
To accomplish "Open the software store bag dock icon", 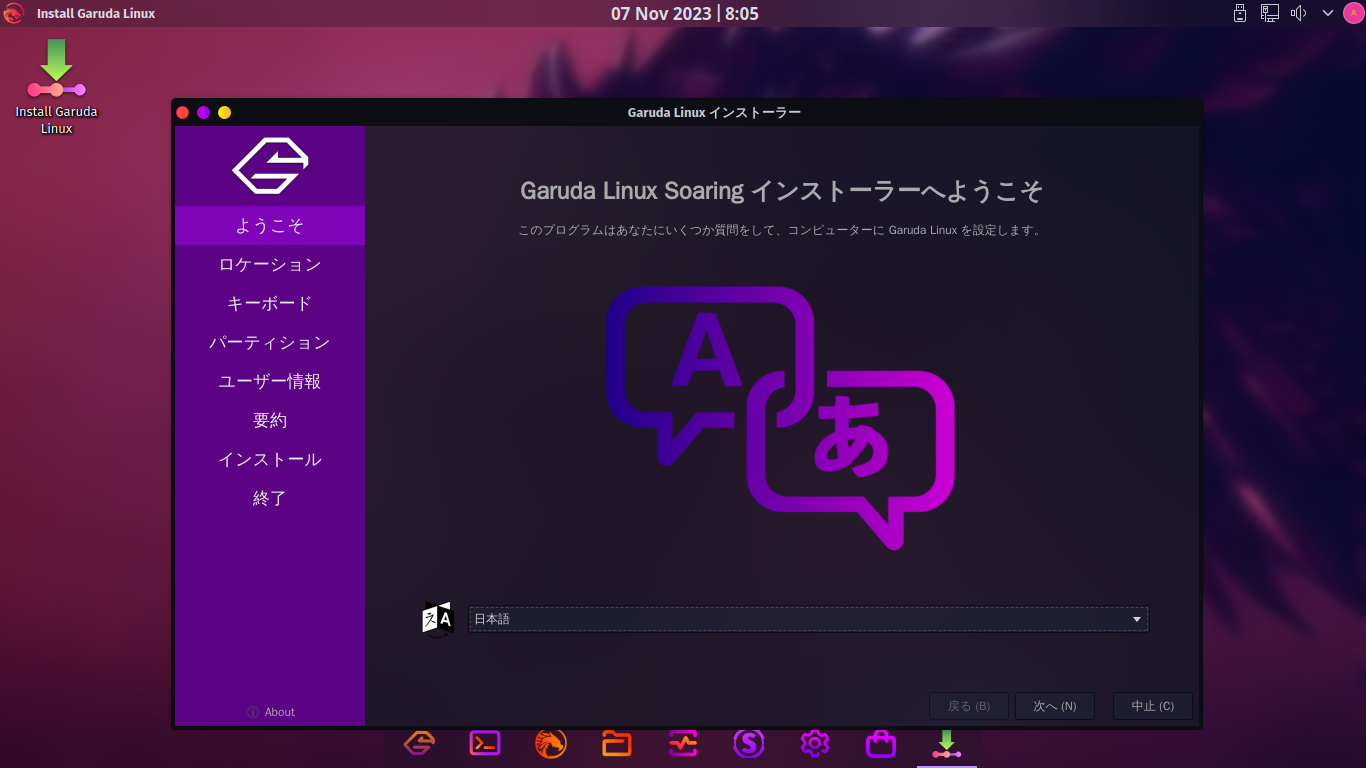I will (x=881, y=743).
